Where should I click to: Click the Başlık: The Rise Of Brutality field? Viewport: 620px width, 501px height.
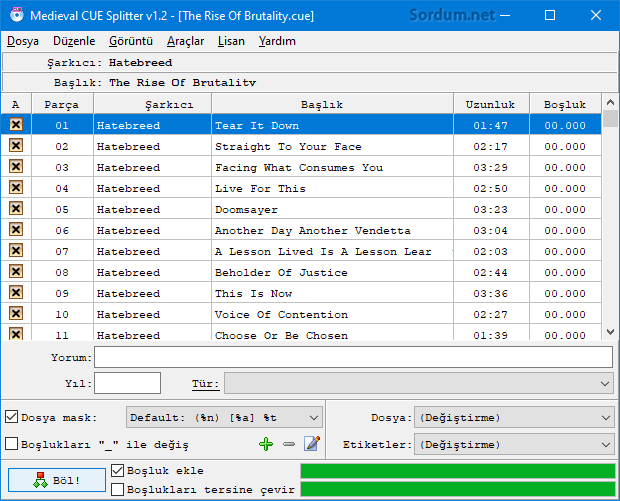[310, 82]
